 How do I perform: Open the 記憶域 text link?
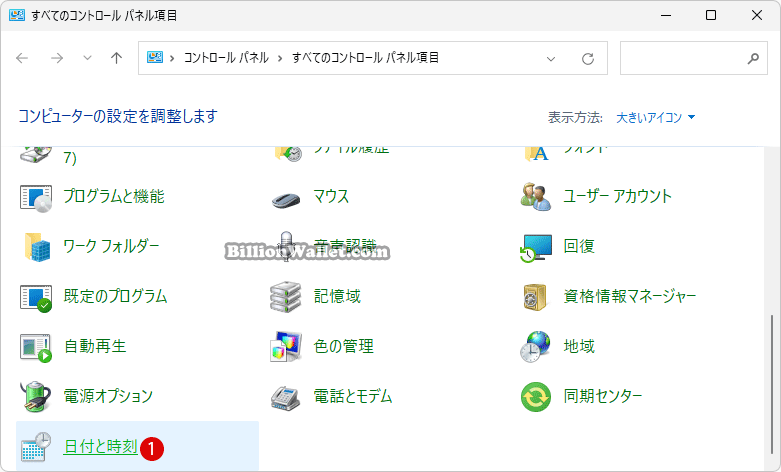pyautogui.click(x=337, y=296)
